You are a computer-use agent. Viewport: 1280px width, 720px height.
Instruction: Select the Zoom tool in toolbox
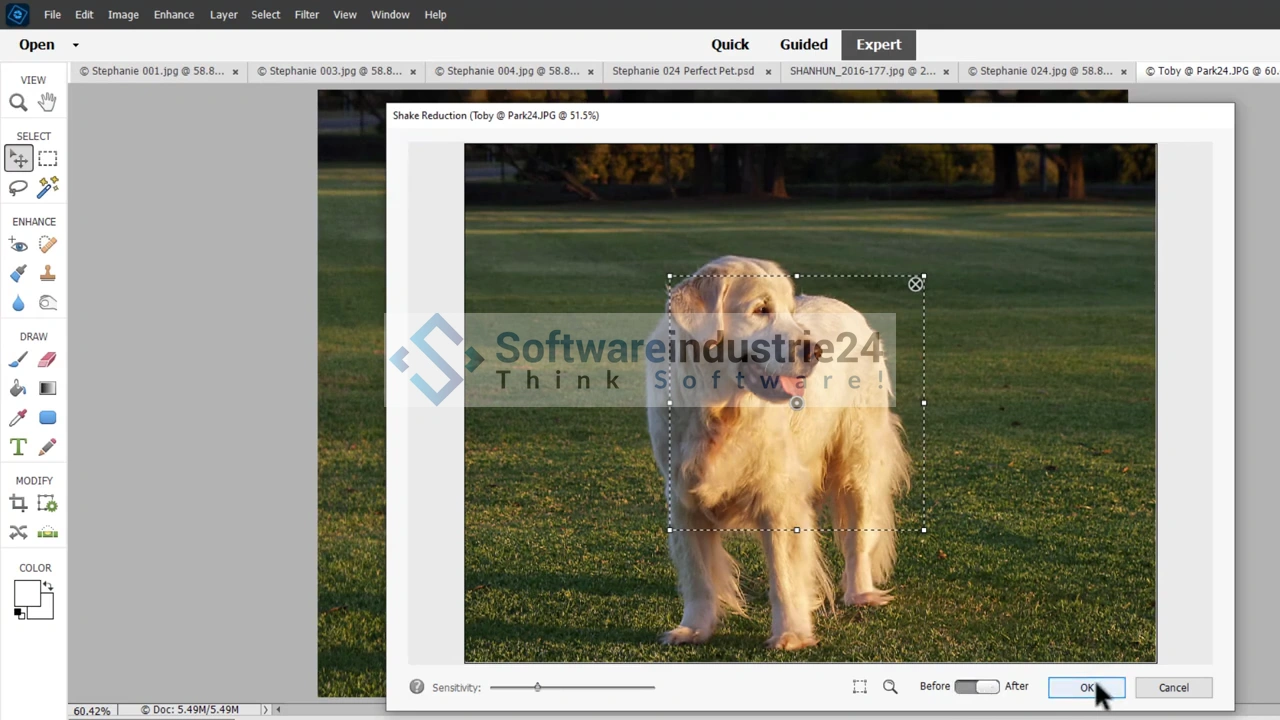[18, 102]
